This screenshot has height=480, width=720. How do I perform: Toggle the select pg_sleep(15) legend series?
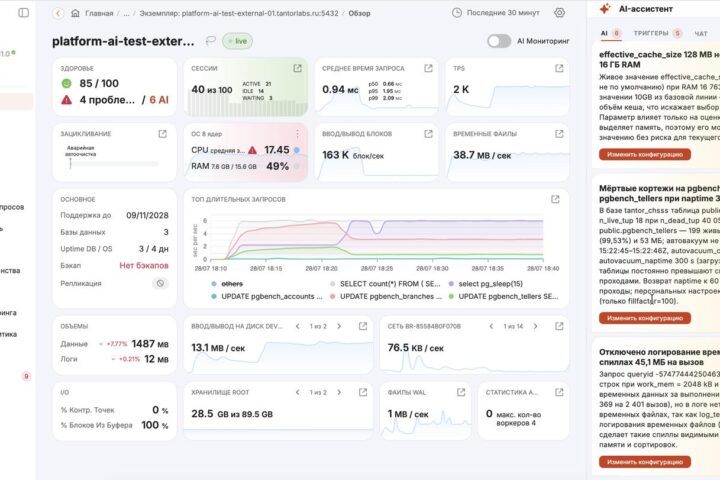pos(486,284)
